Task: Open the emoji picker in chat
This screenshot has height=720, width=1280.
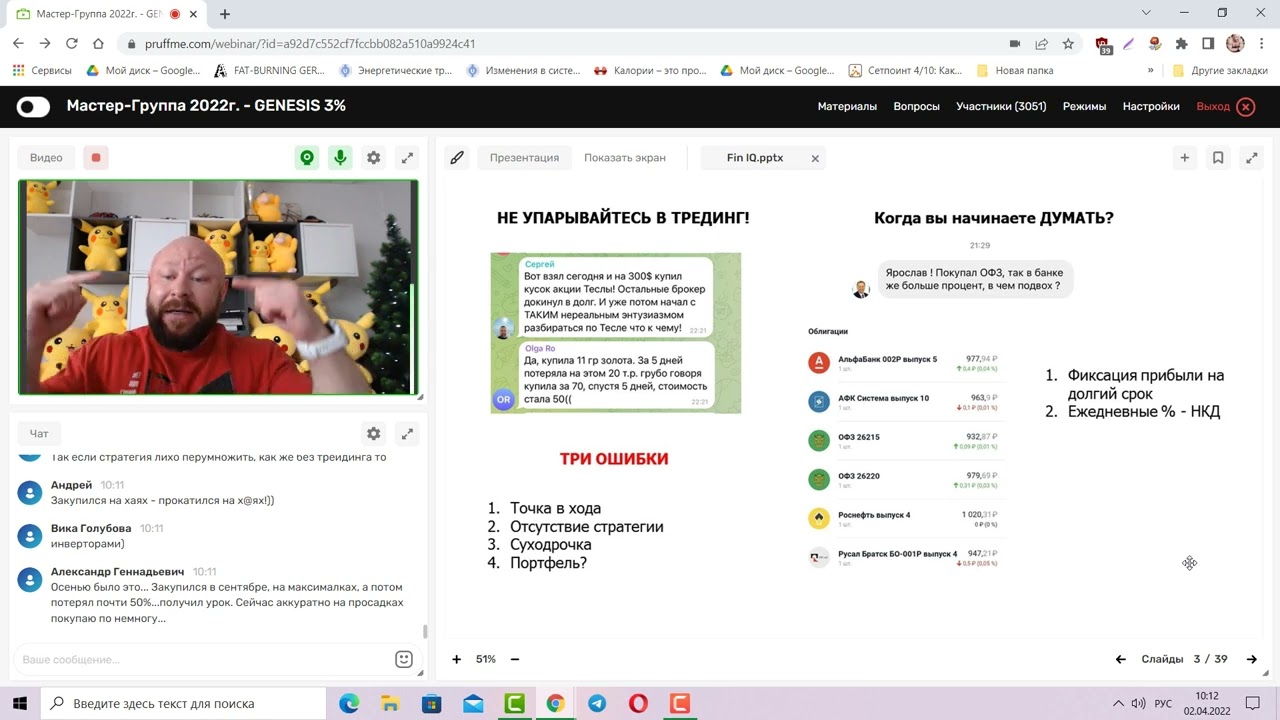Action: click(403, 659)
